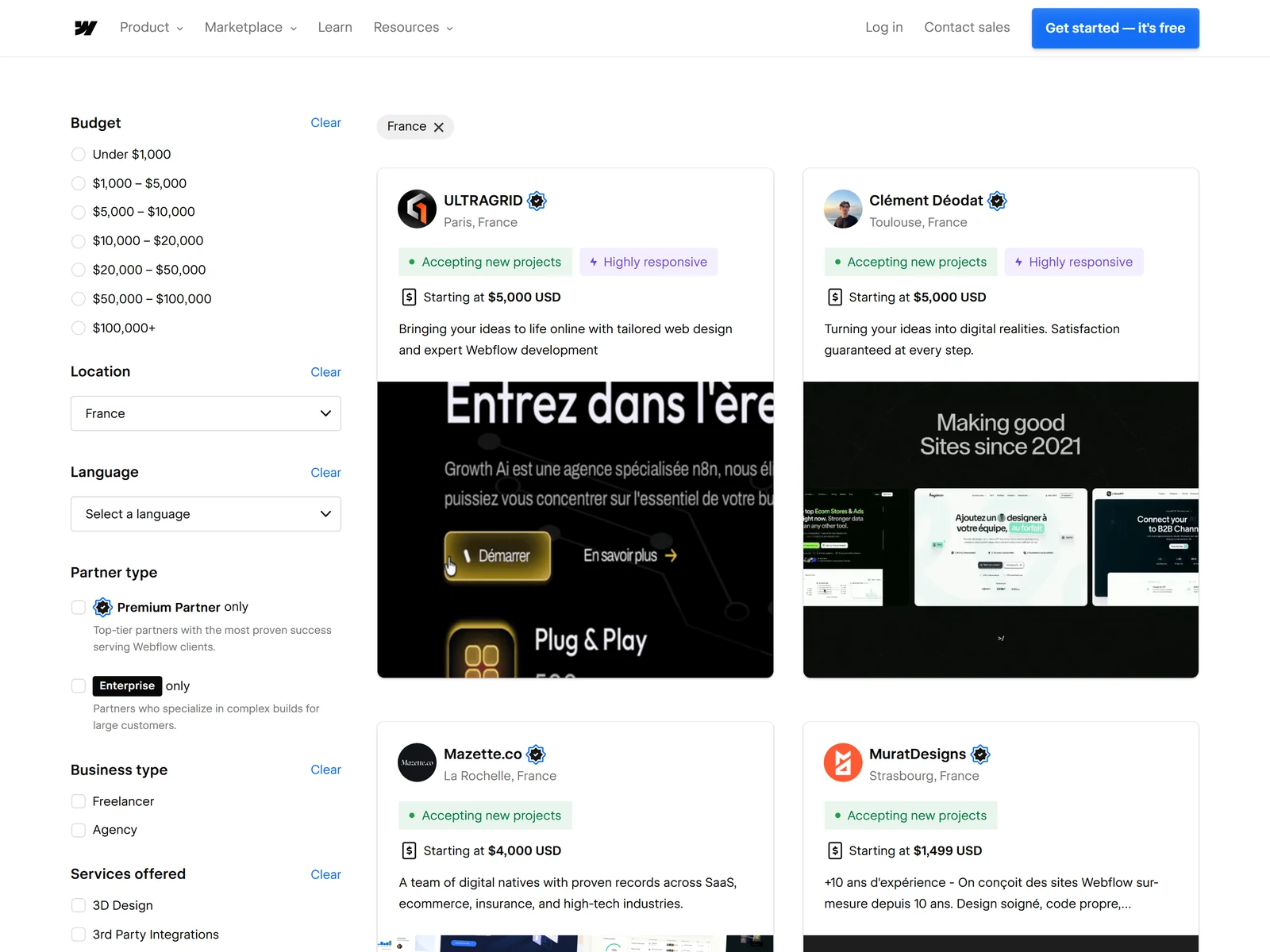Click Clément Déodat's verified partner badge
This screenshot has height=952, width=1270.
click(x=998, y=201)
